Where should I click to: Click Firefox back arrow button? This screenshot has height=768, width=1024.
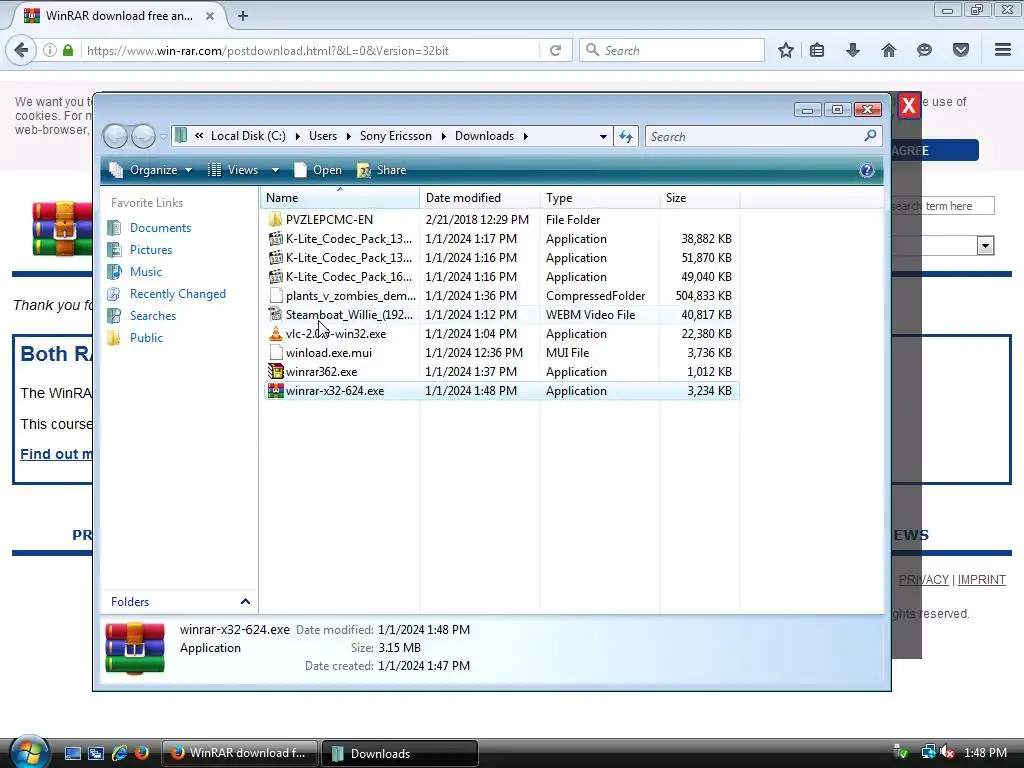point(21,50)
